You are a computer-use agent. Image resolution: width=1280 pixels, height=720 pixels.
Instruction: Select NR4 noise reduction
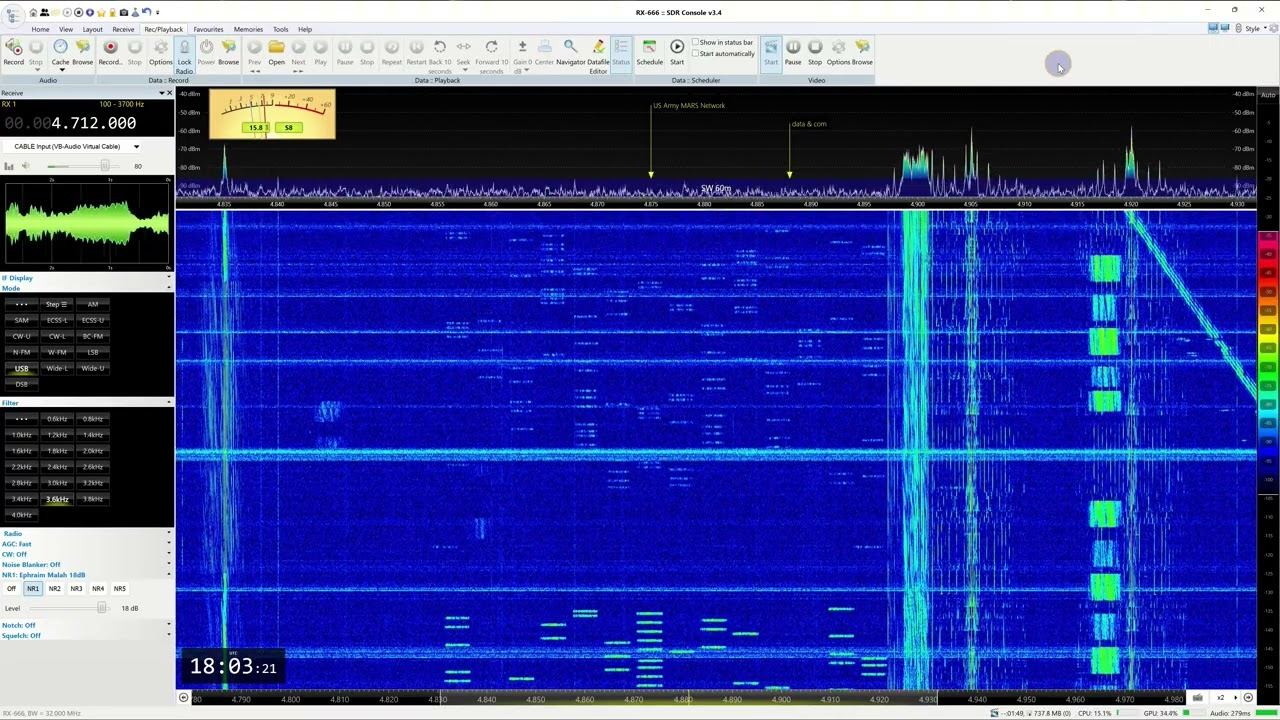(x=98, y=589)
